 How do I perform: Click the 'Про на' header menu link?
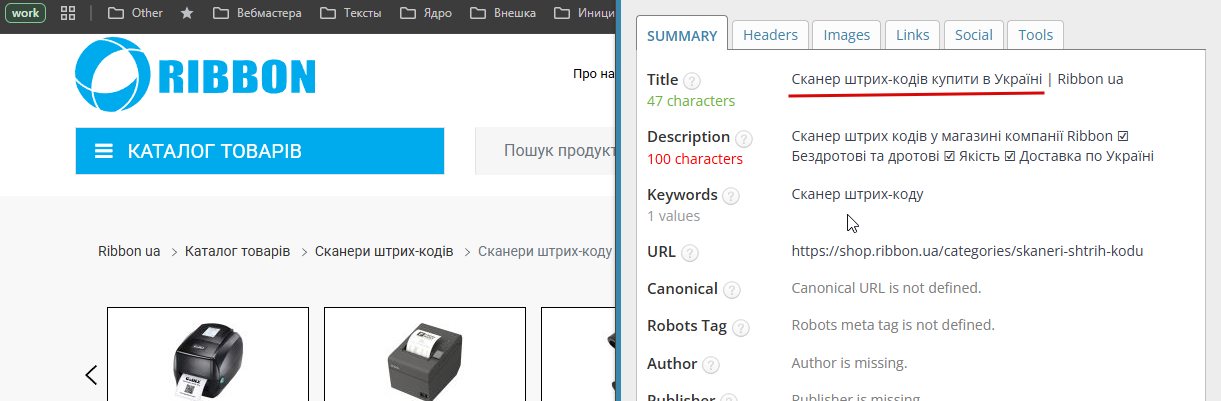(x=593, y=74)
